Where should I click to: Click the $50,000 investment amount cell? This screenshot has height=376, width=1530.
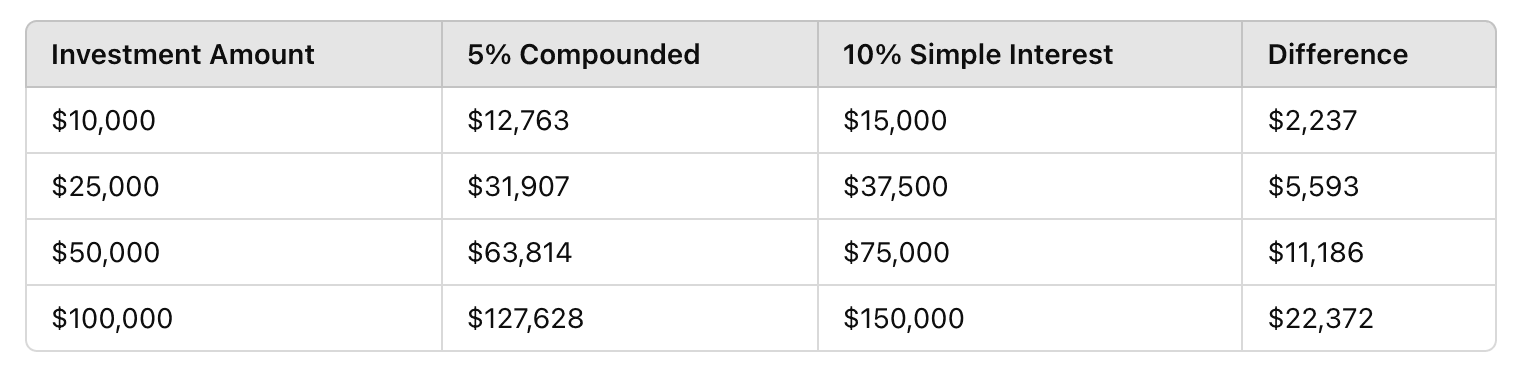[234, 252]
